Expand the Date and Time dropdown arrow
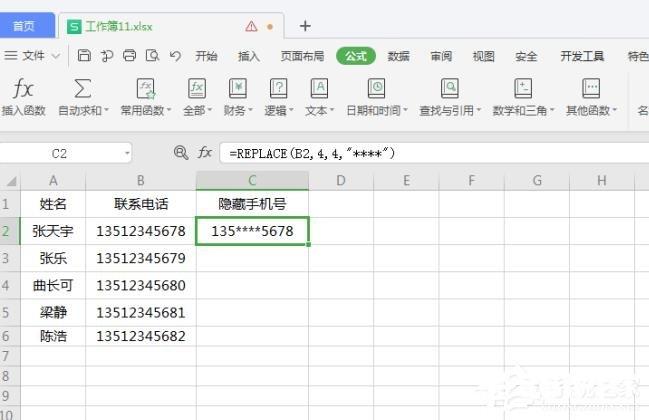 point(405,110)
